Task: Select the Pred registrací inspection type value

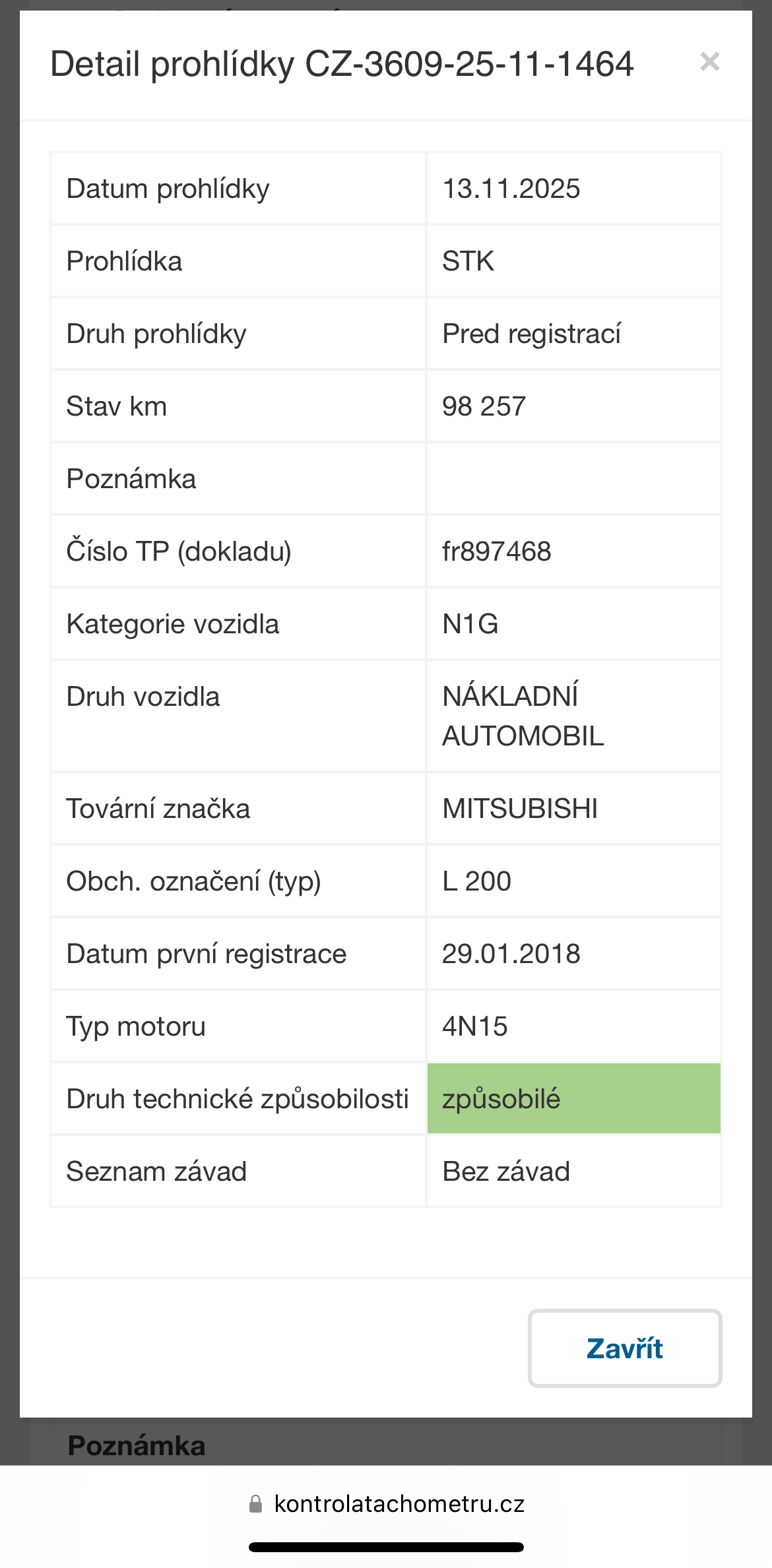Action: coord(531,334)
